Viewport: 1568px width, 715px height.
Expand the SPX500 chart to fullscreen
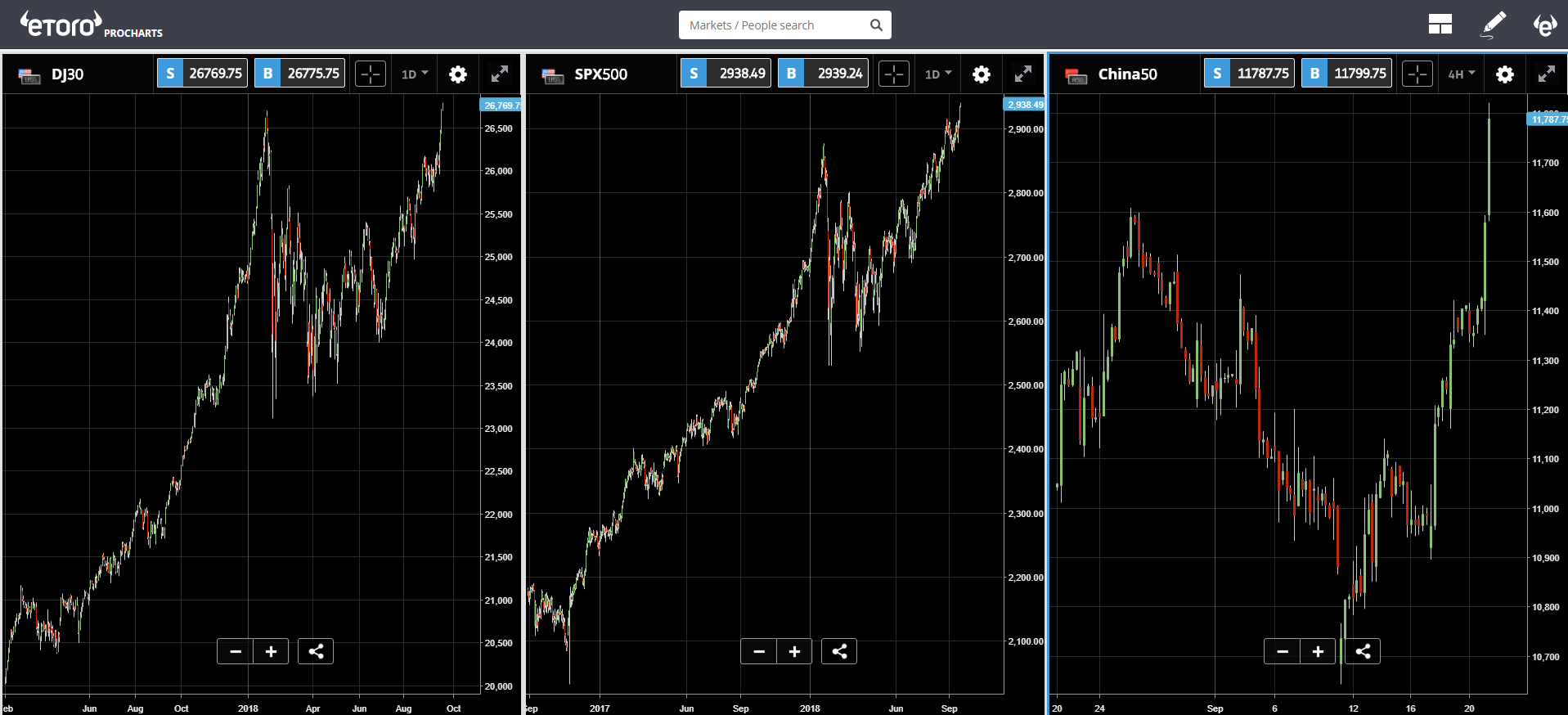point(1023,74)
